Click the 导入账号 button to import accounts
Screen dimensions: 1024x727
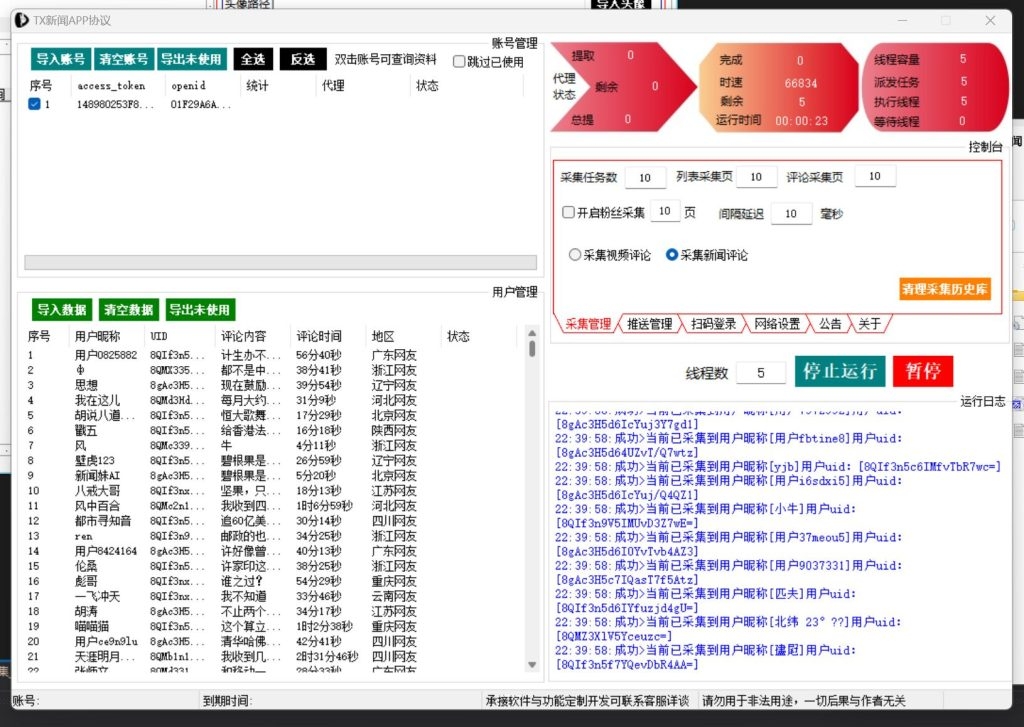click(x=59, y=58)
